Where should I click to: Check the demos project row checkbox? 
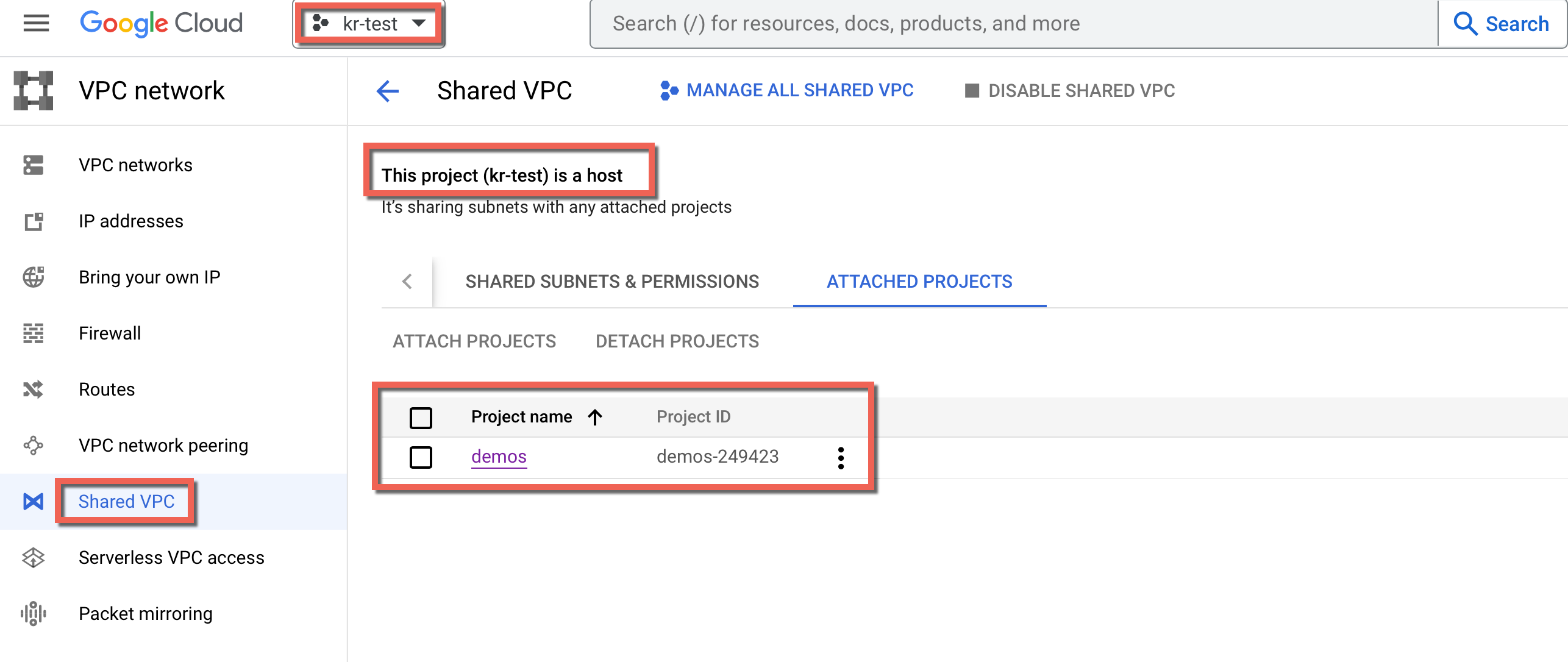[x=421, y=457]
